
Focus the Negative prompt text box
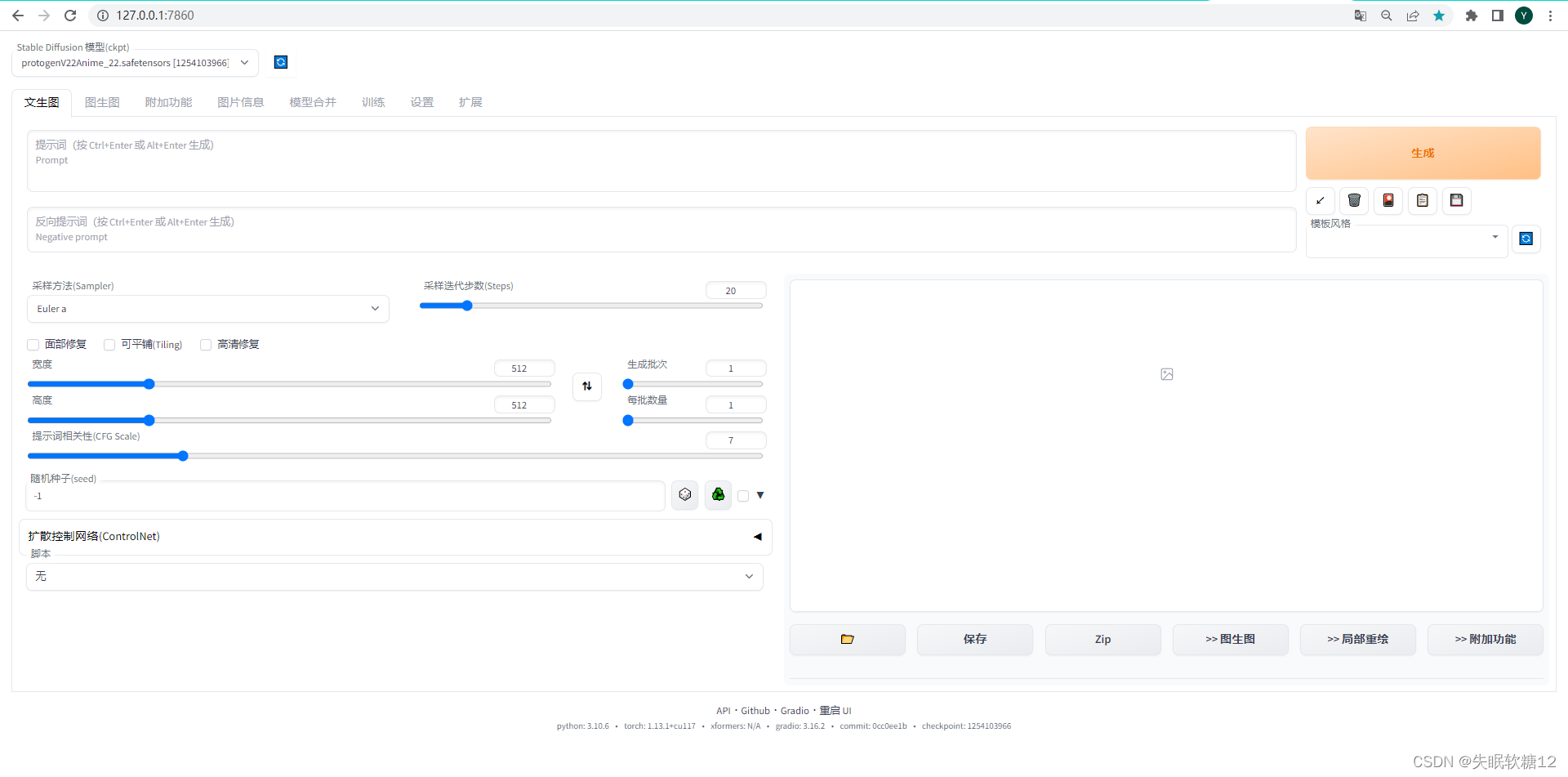pos(661,230)
